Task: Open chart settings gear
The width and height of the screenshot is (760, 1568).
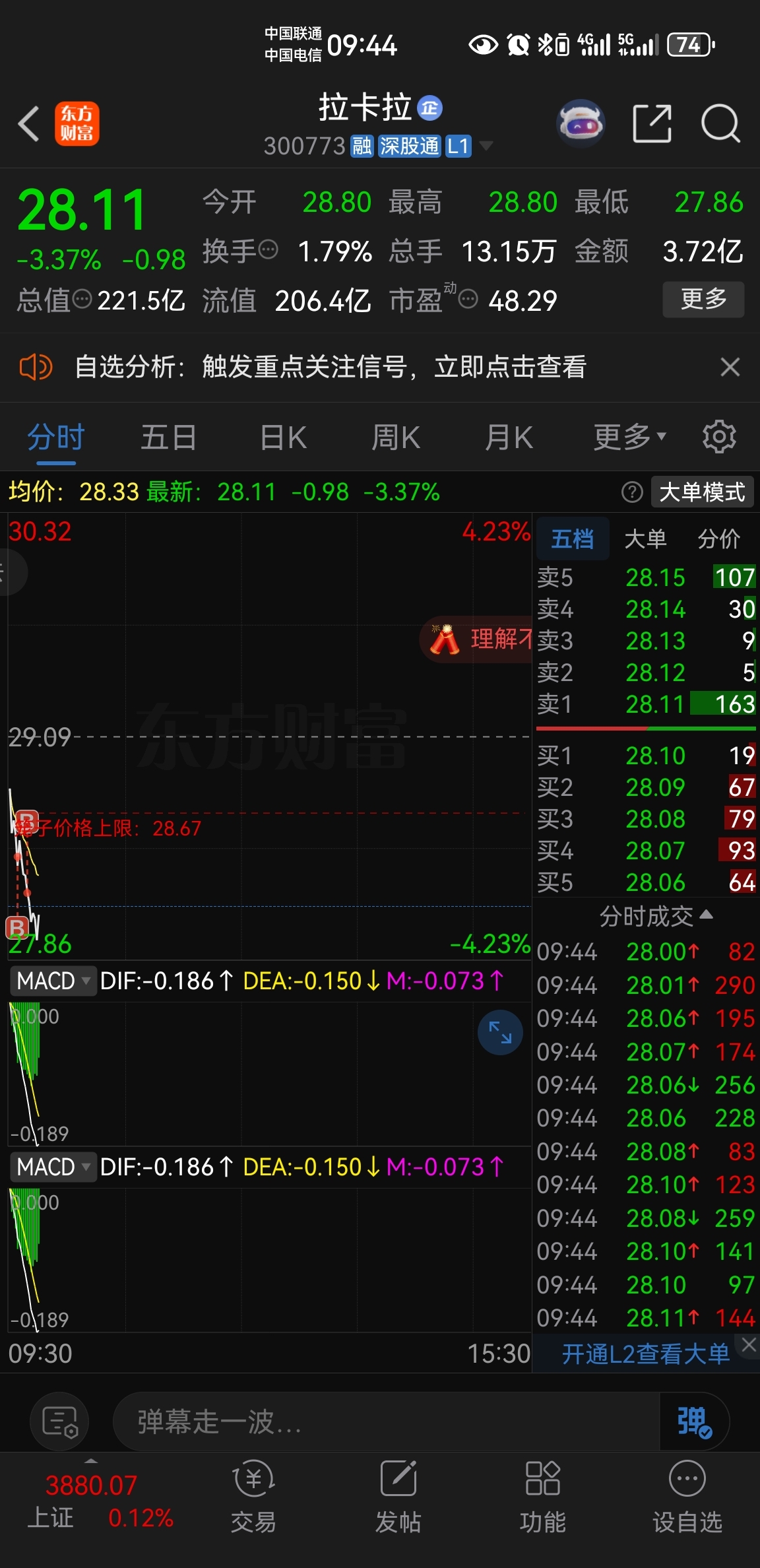Action: [719, 436]
